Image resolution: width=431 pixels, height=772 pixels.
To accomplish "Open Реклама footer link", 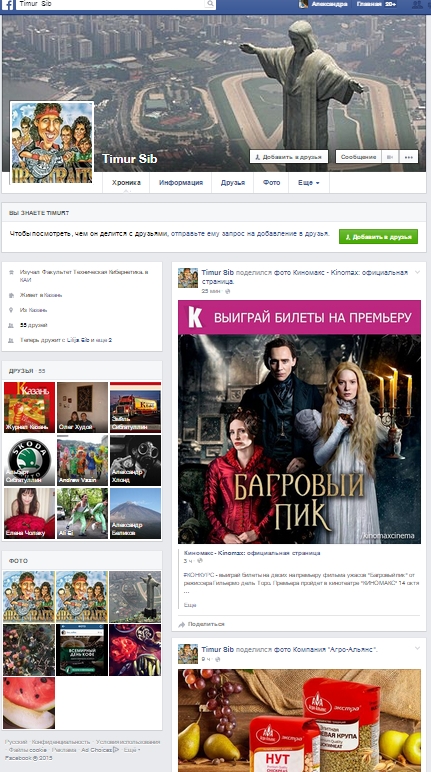I will [x=64, y=750].
